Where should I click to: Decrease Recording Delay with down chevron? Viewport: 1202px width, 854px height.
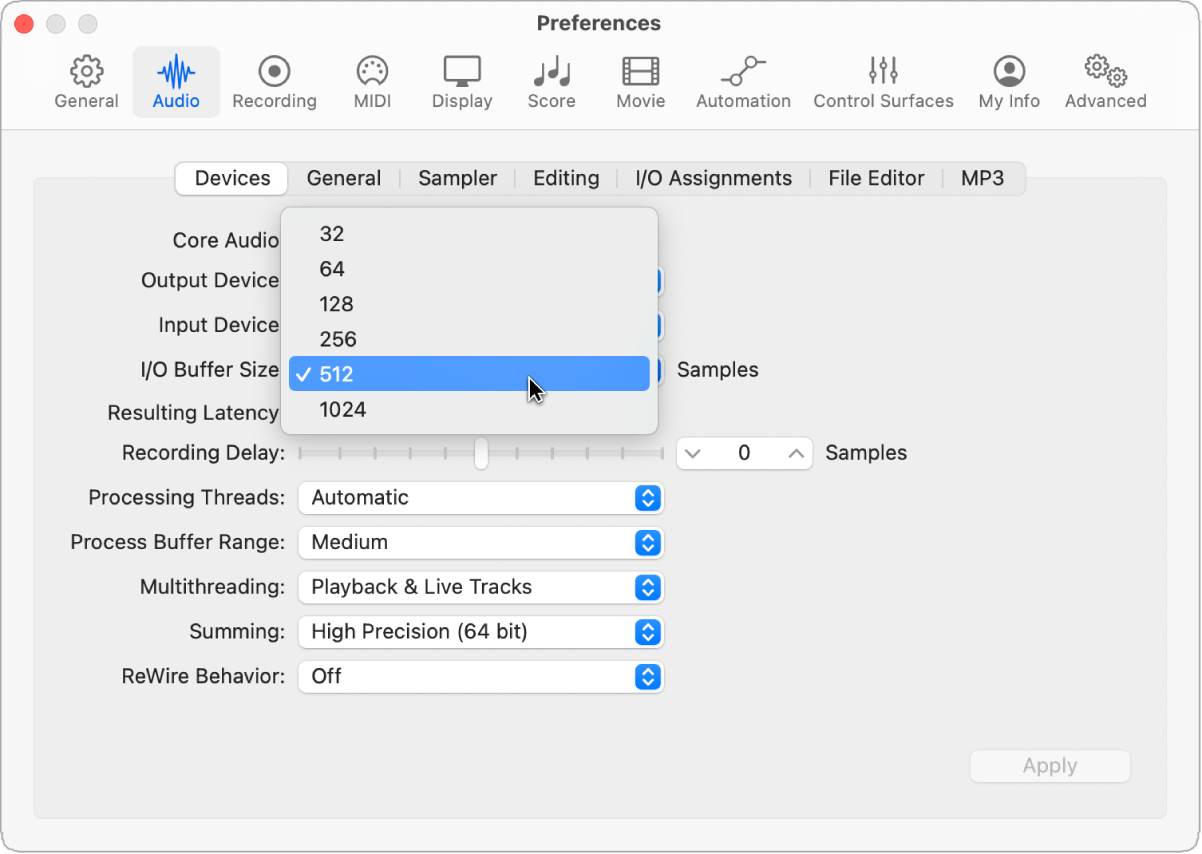tap(693, 454)
